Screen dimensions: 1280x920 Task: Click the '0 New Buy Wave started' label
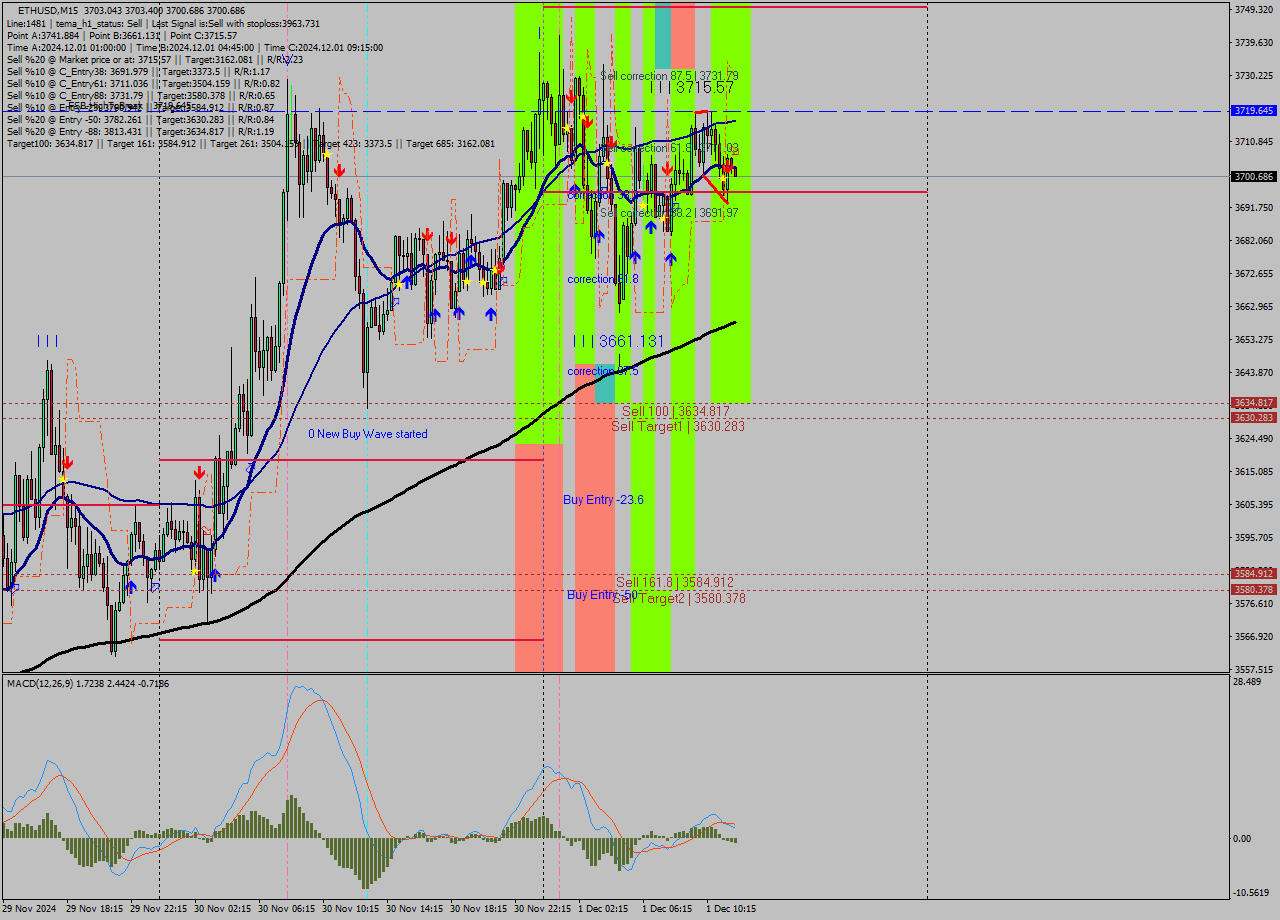coord(368,434)
